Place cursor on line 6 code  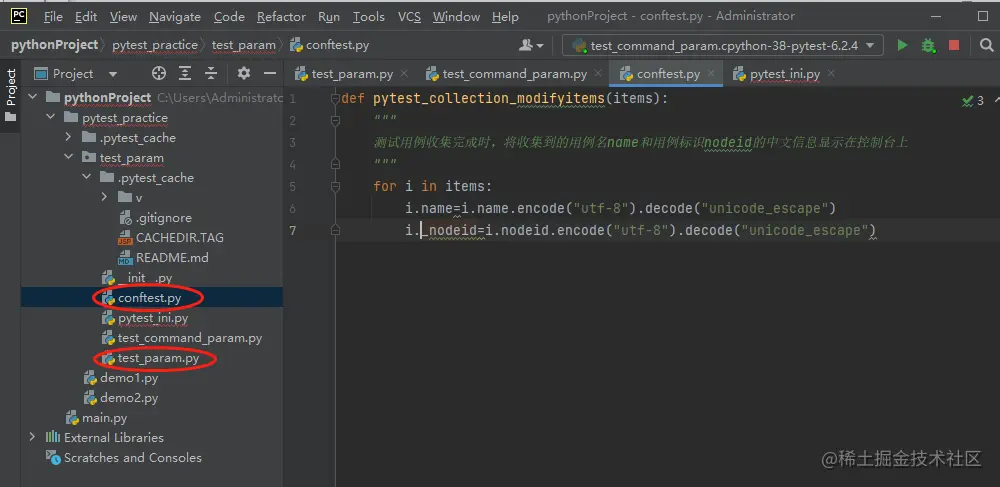621,208
